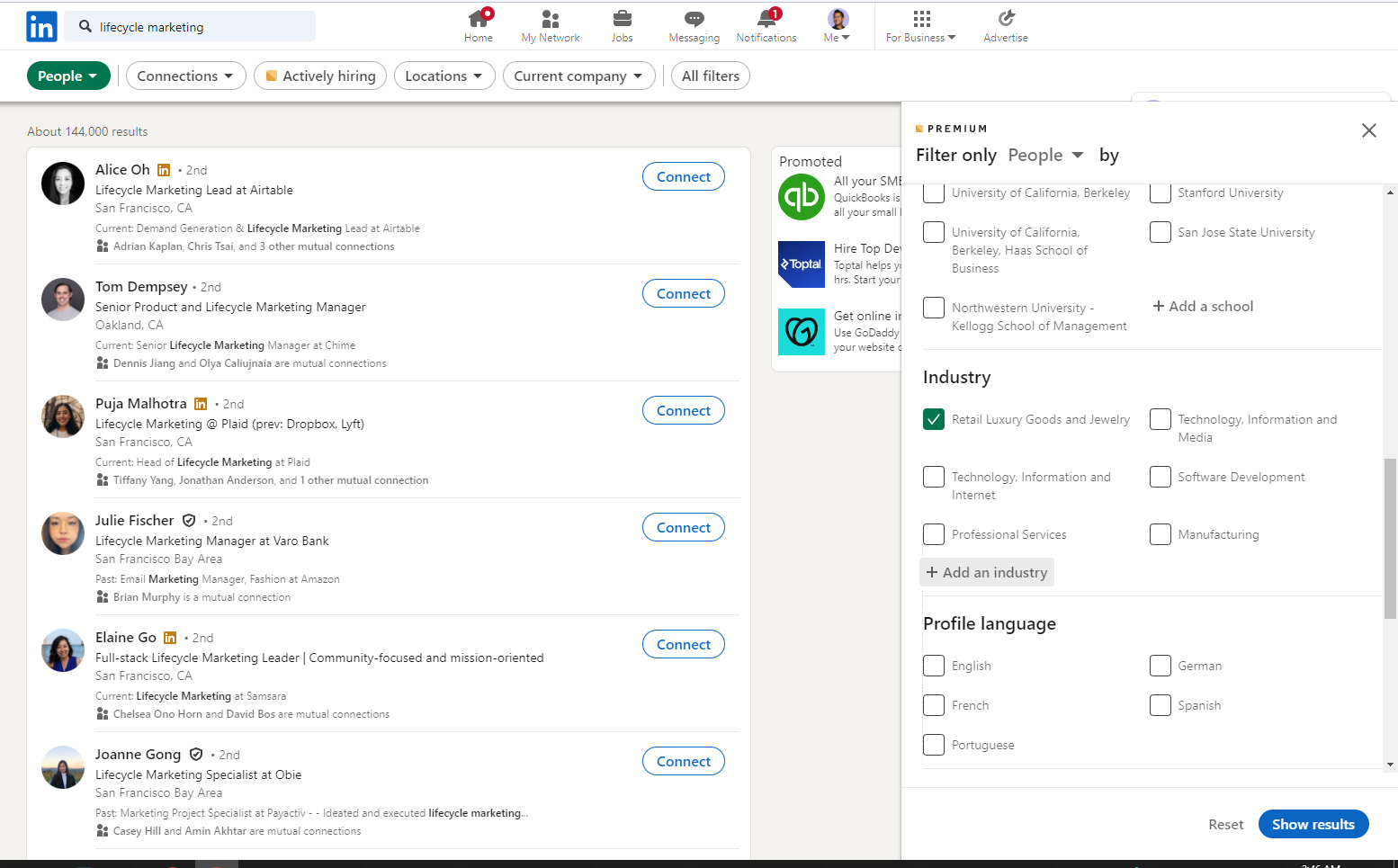Connect with Puja Malhotra
The height and width of the screenshot is (868, 1398).
tap(684, 410)
